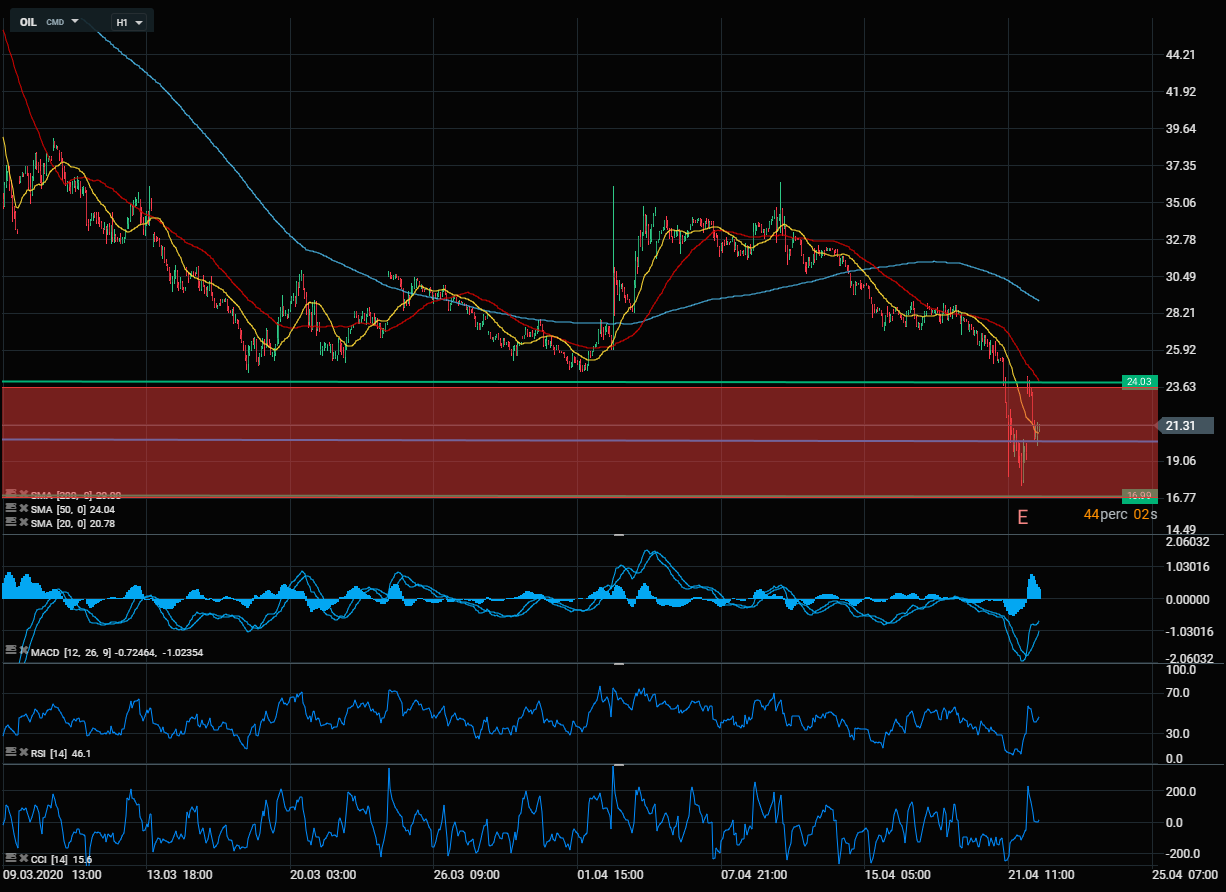This screenshot has height=892, width=1226.
Task: Delete the MACD indicator with X icon
Action: click(22, 651)
